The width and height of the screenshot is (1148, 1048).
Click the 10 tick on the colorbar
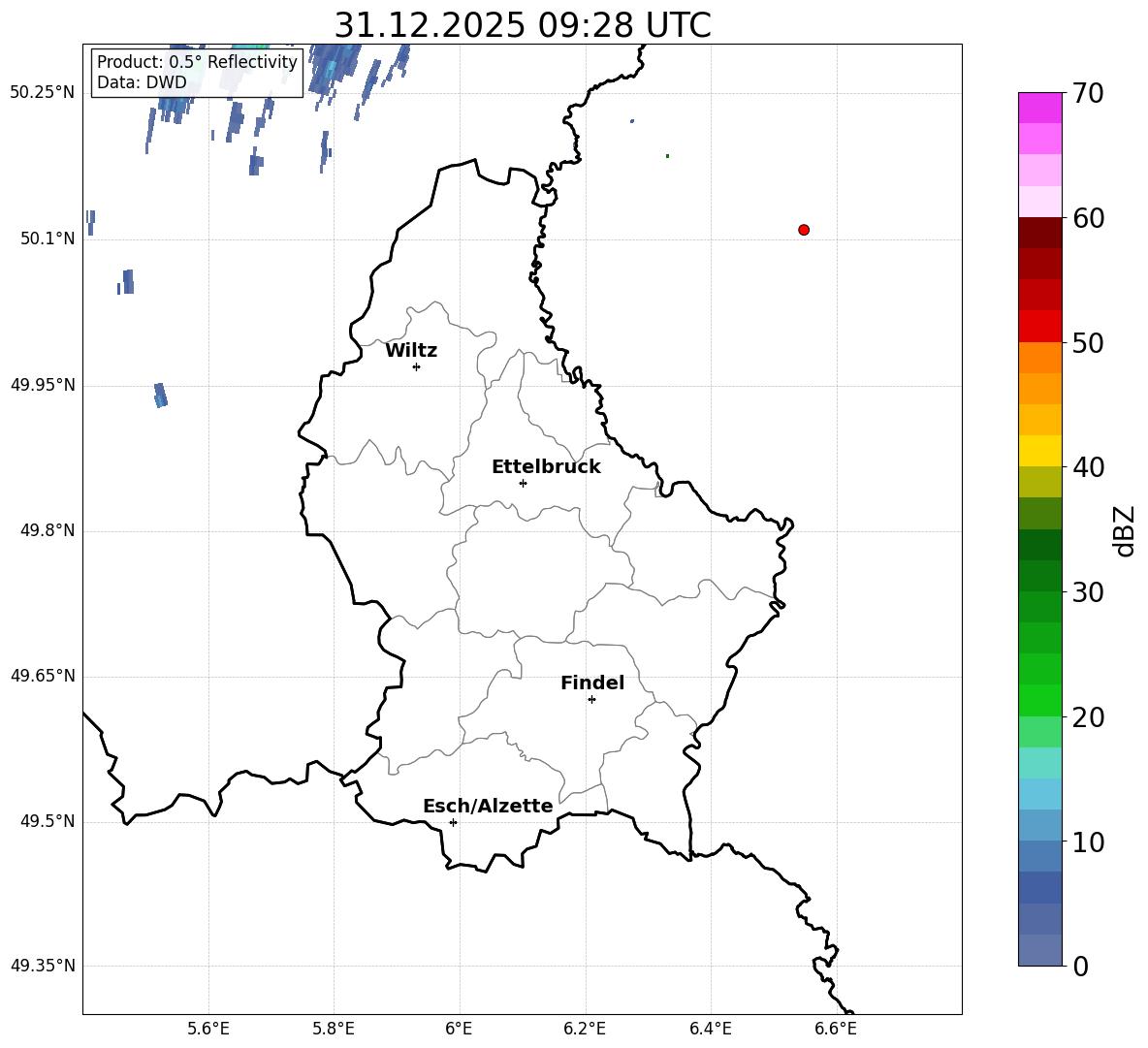click(1088, 842)
